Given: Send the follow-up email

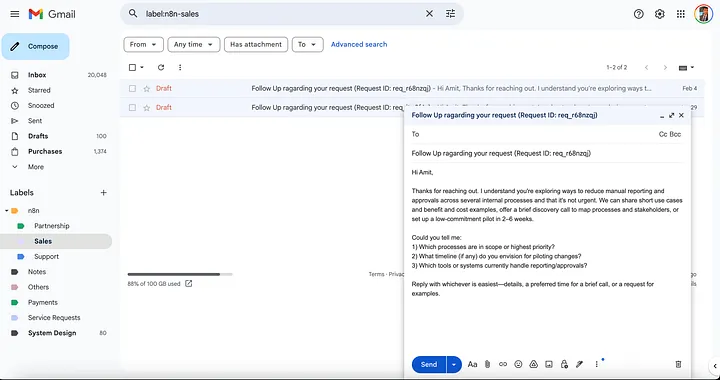Looking at the screenshot, I should (429, 364).
